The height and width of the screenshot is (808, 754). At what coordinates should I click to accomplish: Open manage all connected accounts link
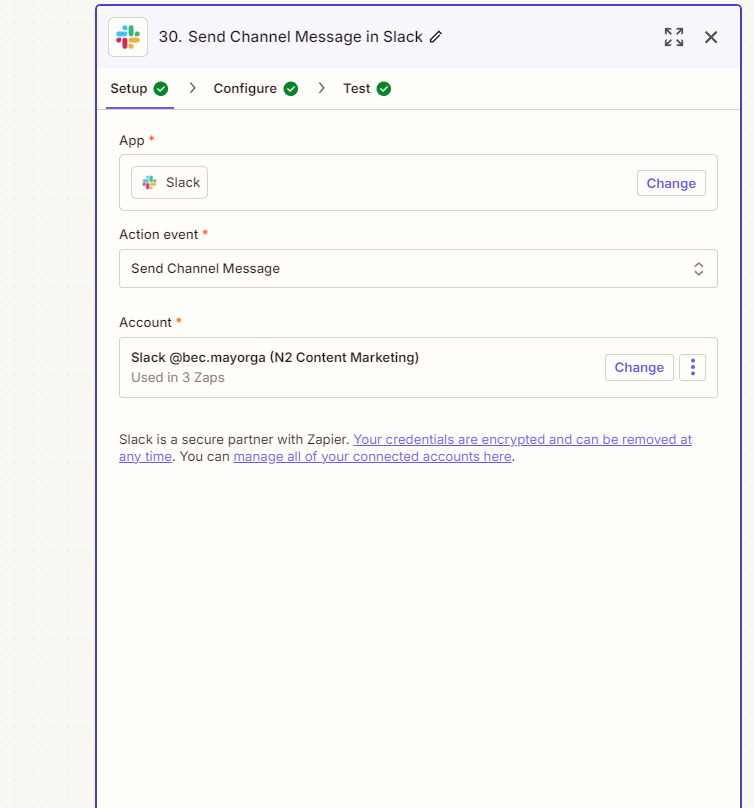[x=372, y=457]
